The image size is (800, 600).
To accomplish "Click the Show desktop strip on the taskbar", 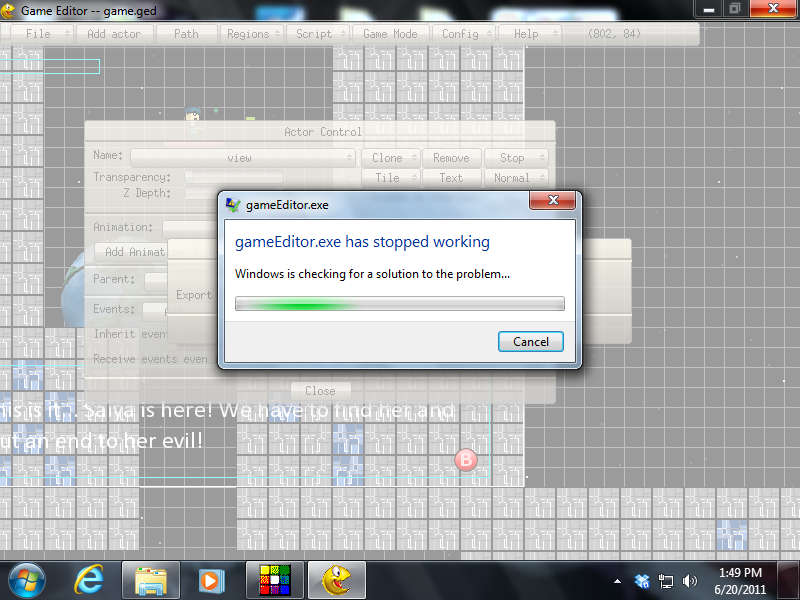I will pos(788,581).
